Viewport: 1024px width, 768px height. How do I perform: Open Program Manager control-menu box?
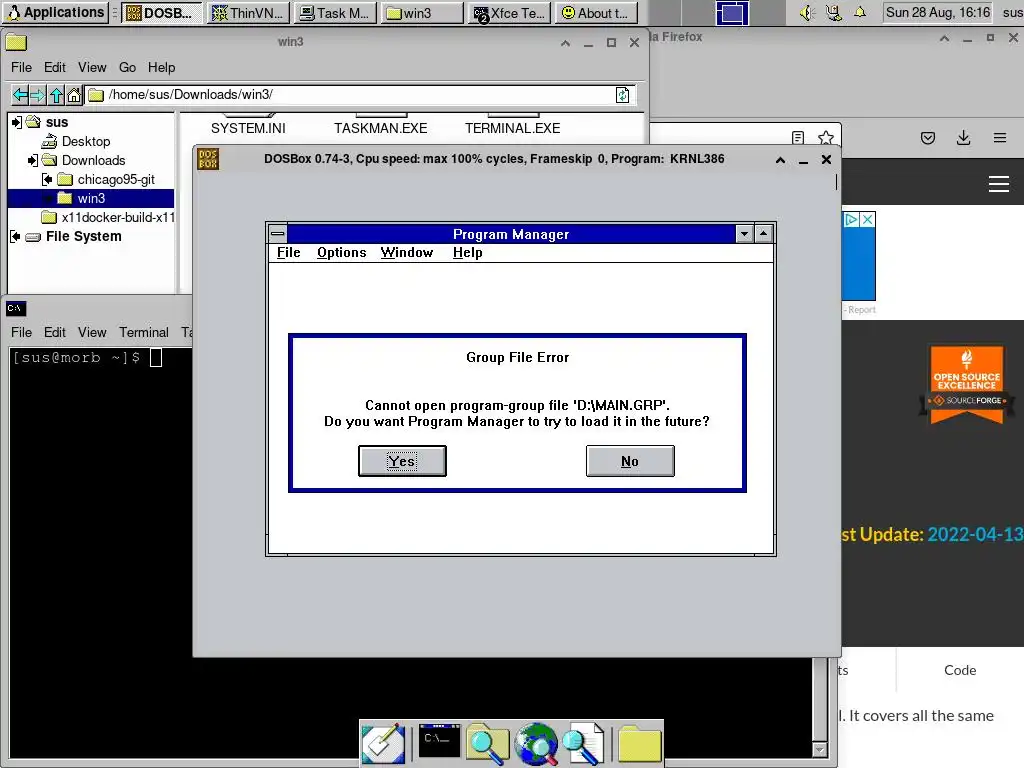click(278, 233)
